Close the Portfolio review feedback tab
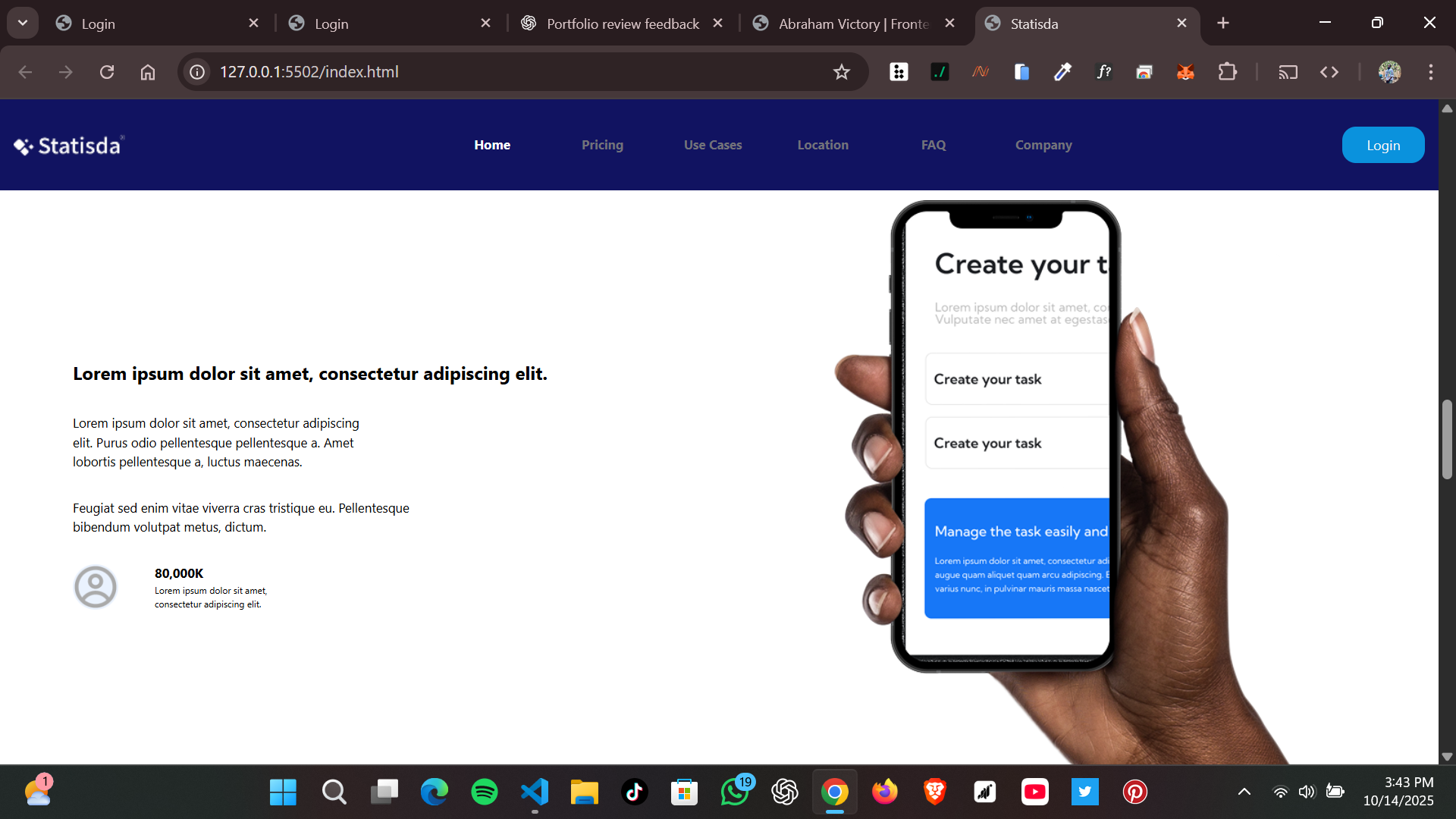 coord(717,24)
